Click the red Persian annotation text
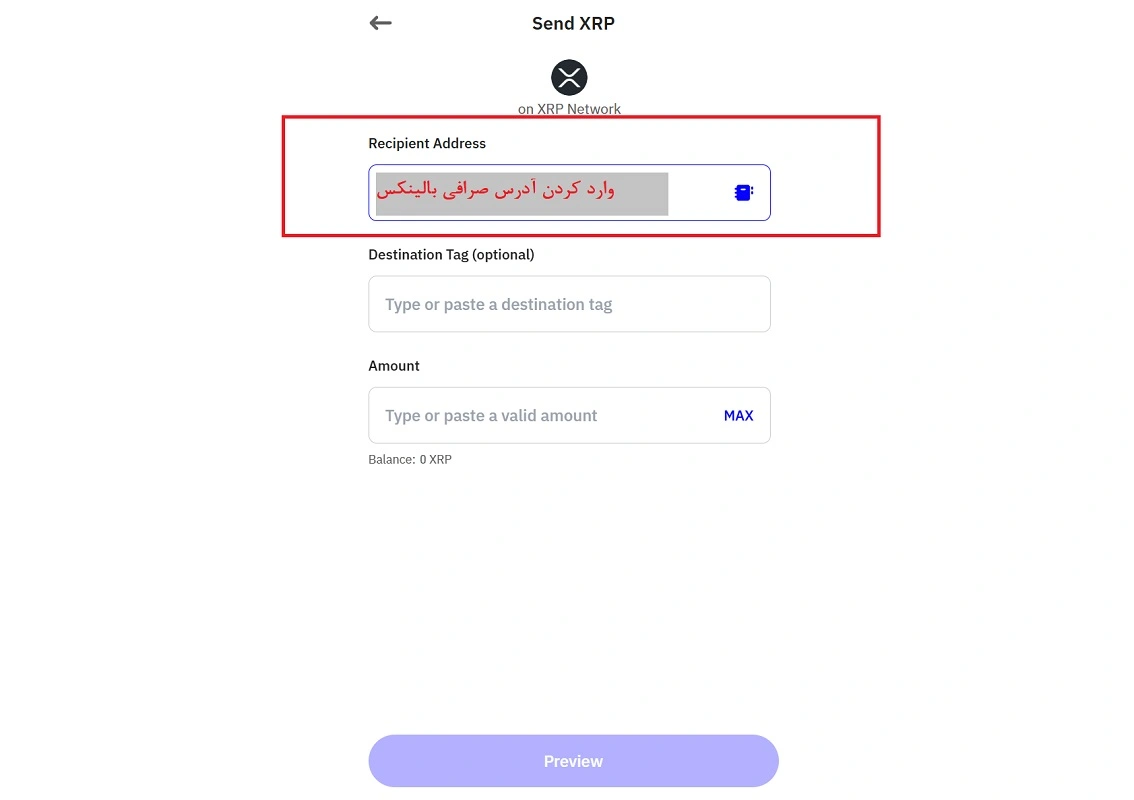 point(495,190)
